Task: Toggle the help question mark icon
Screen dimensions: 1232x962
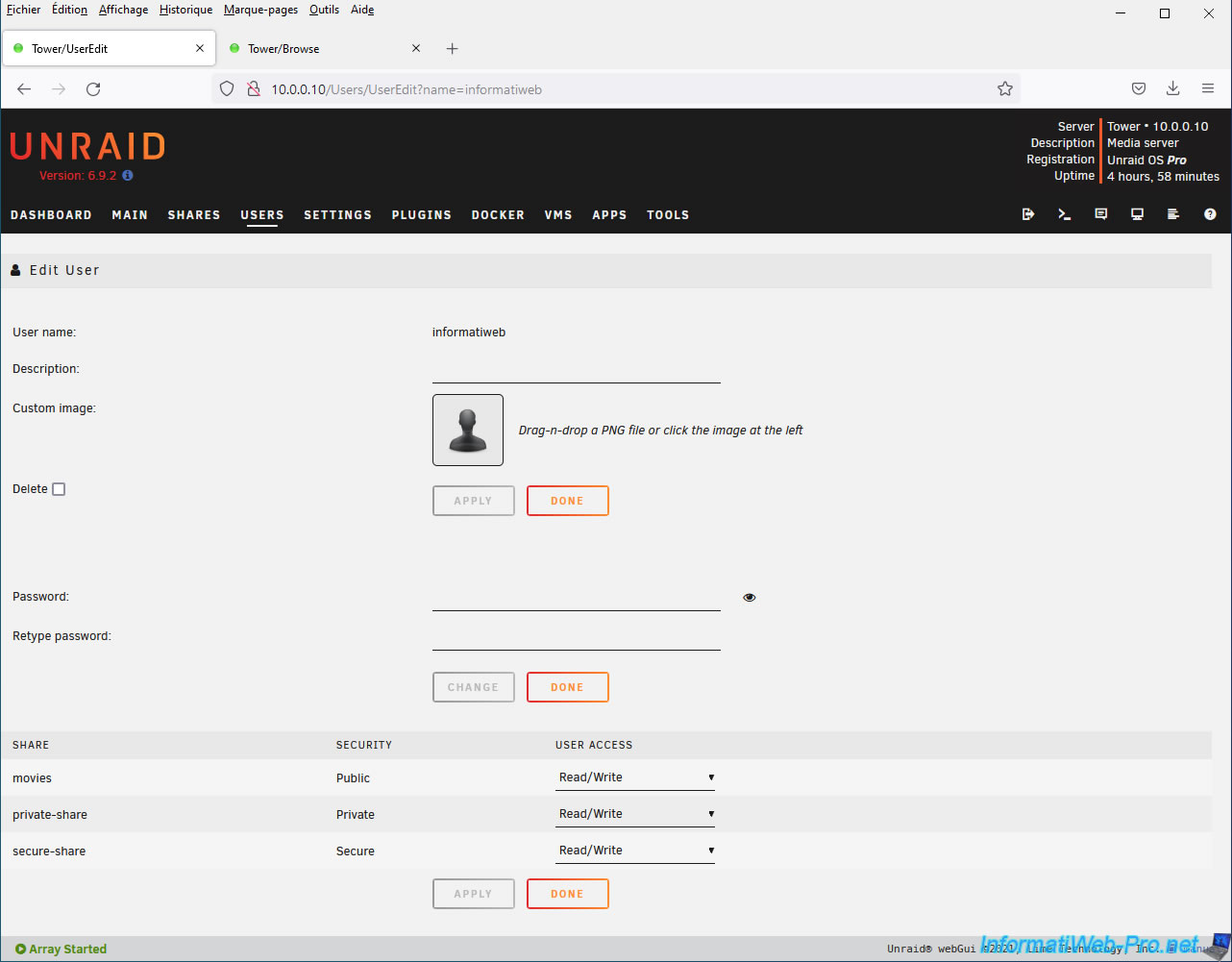Action: pos(1210,214)
